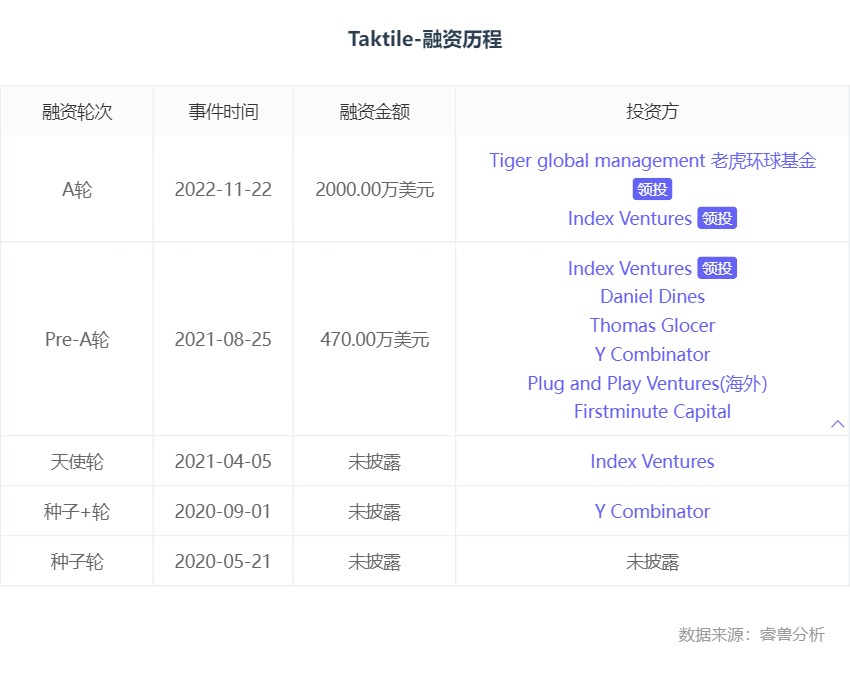Select date 2021-08-25
Screen dimensions: 850x677
223,339
